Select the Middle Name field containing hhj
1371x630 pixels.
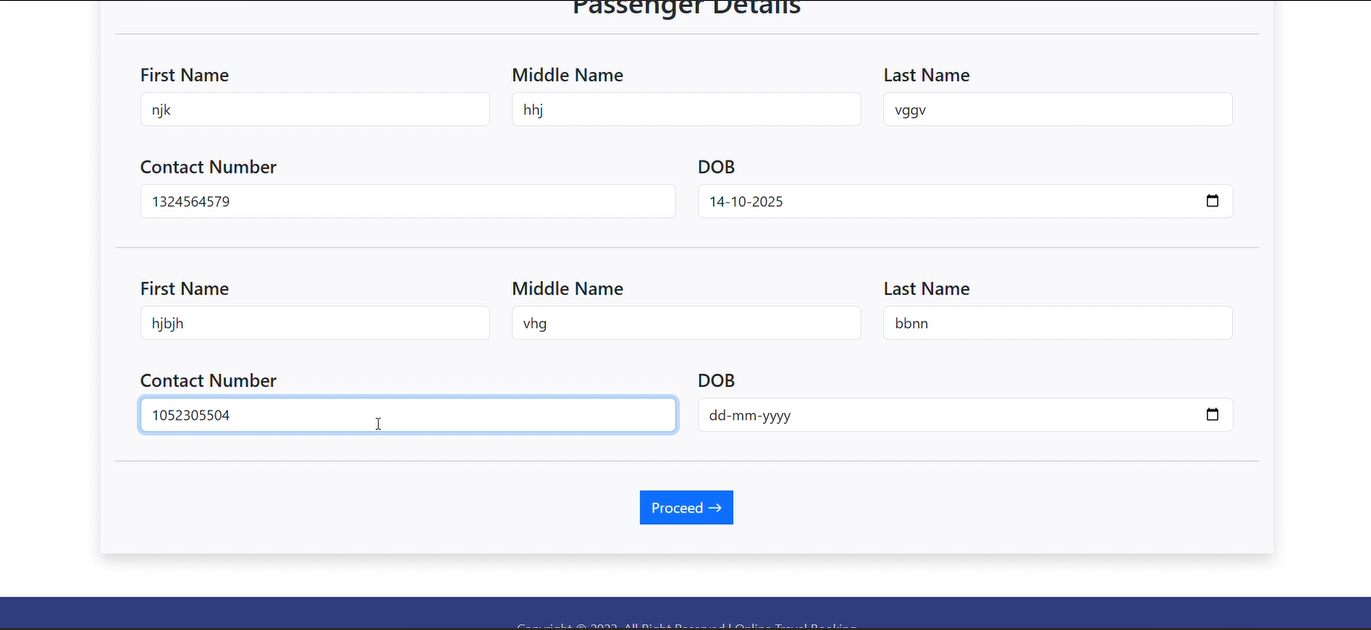click(x=686, y=109)
